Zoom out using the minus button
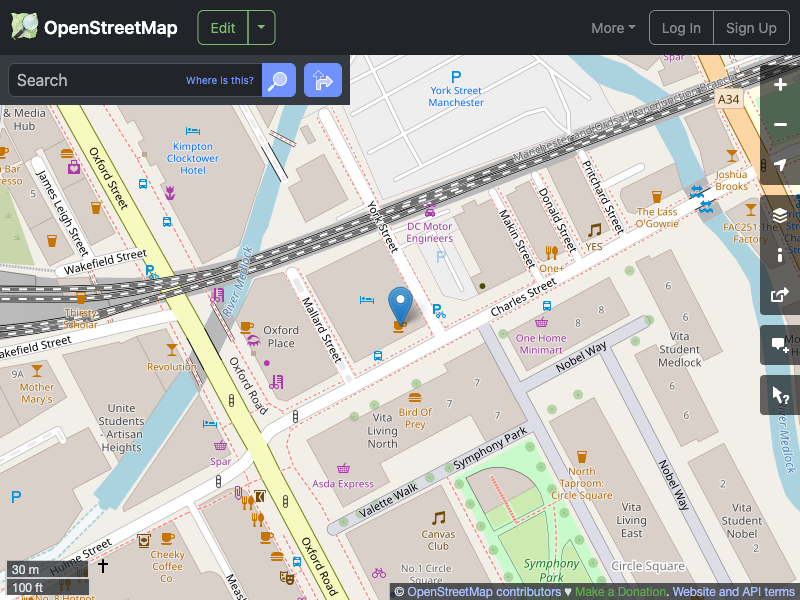800x600 pixels. (780, 124)
